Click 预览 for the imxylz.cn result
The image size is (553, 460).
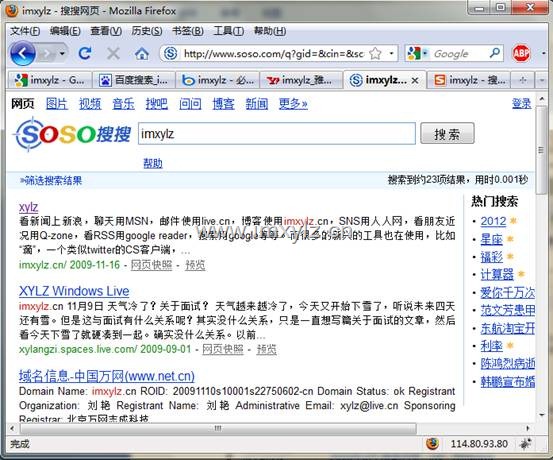195,265
